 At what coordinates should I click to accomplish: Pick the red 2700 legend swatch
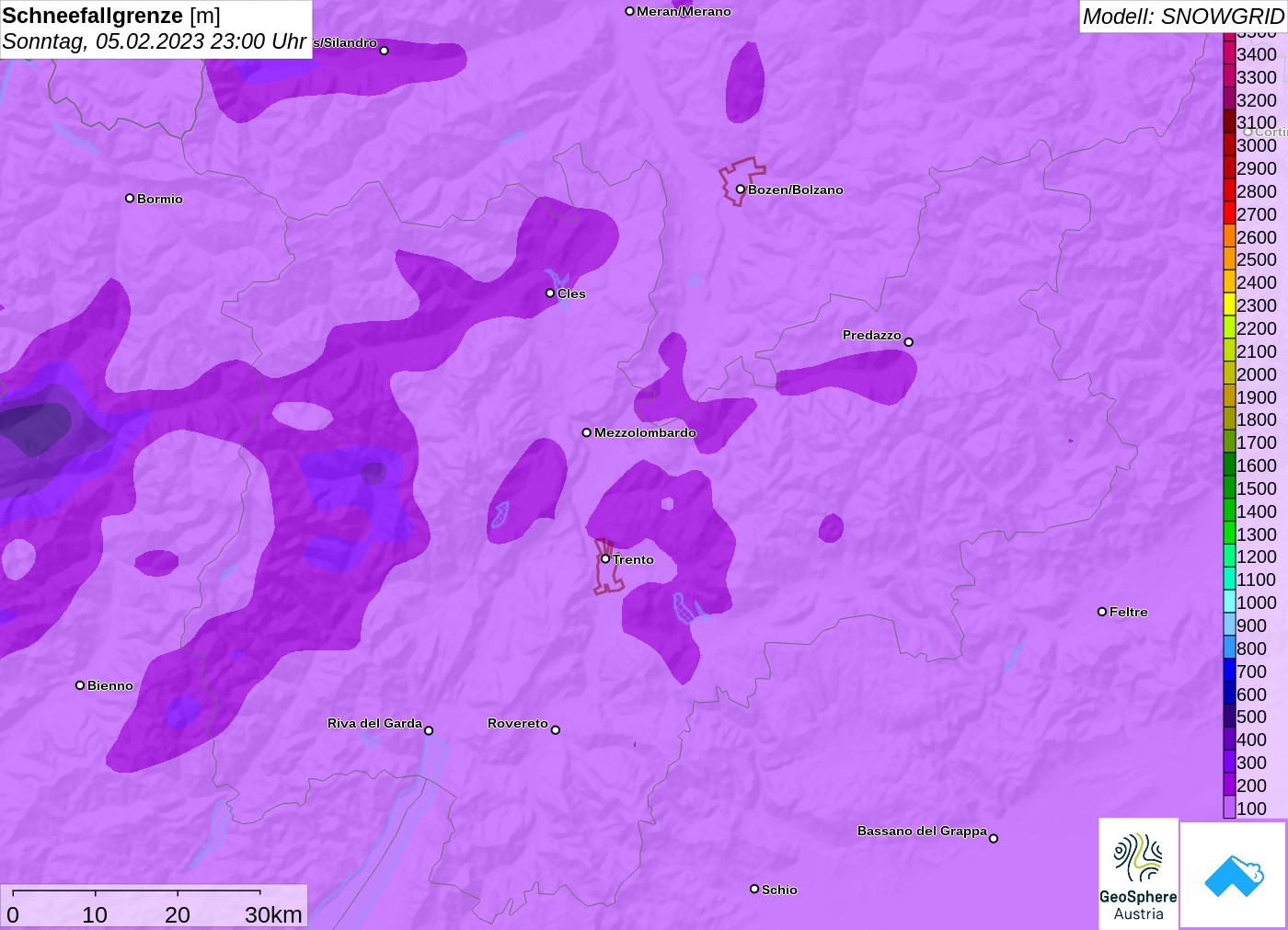(x=1229, y=213)
